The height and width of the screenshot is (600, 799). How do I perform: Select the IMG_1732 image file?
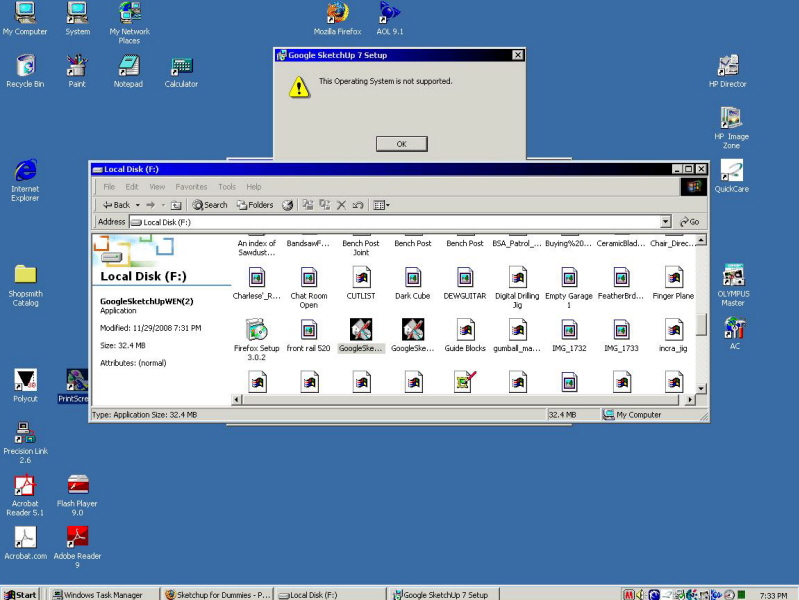(569, 335)
